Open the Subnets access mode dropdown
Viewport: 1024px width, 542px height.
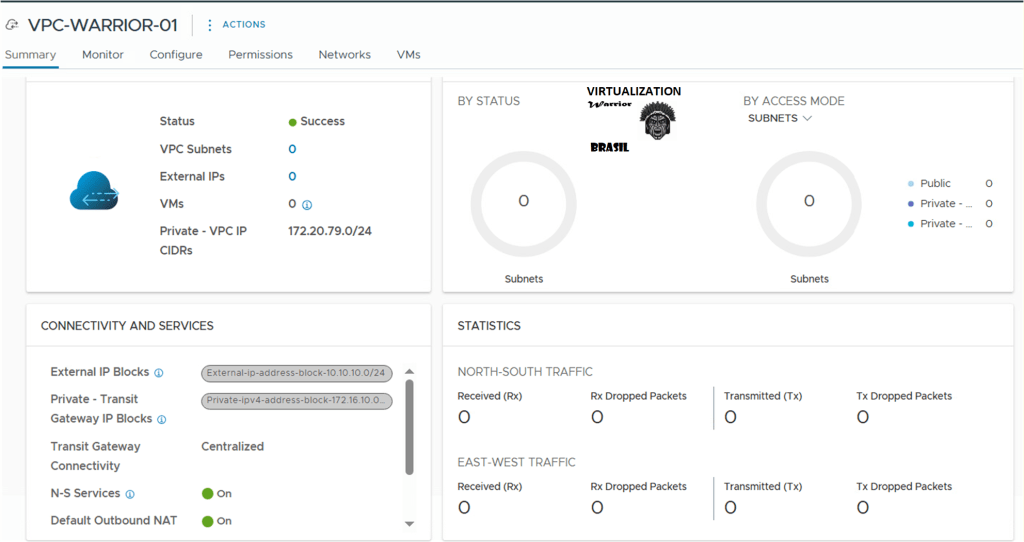[780, 118]
